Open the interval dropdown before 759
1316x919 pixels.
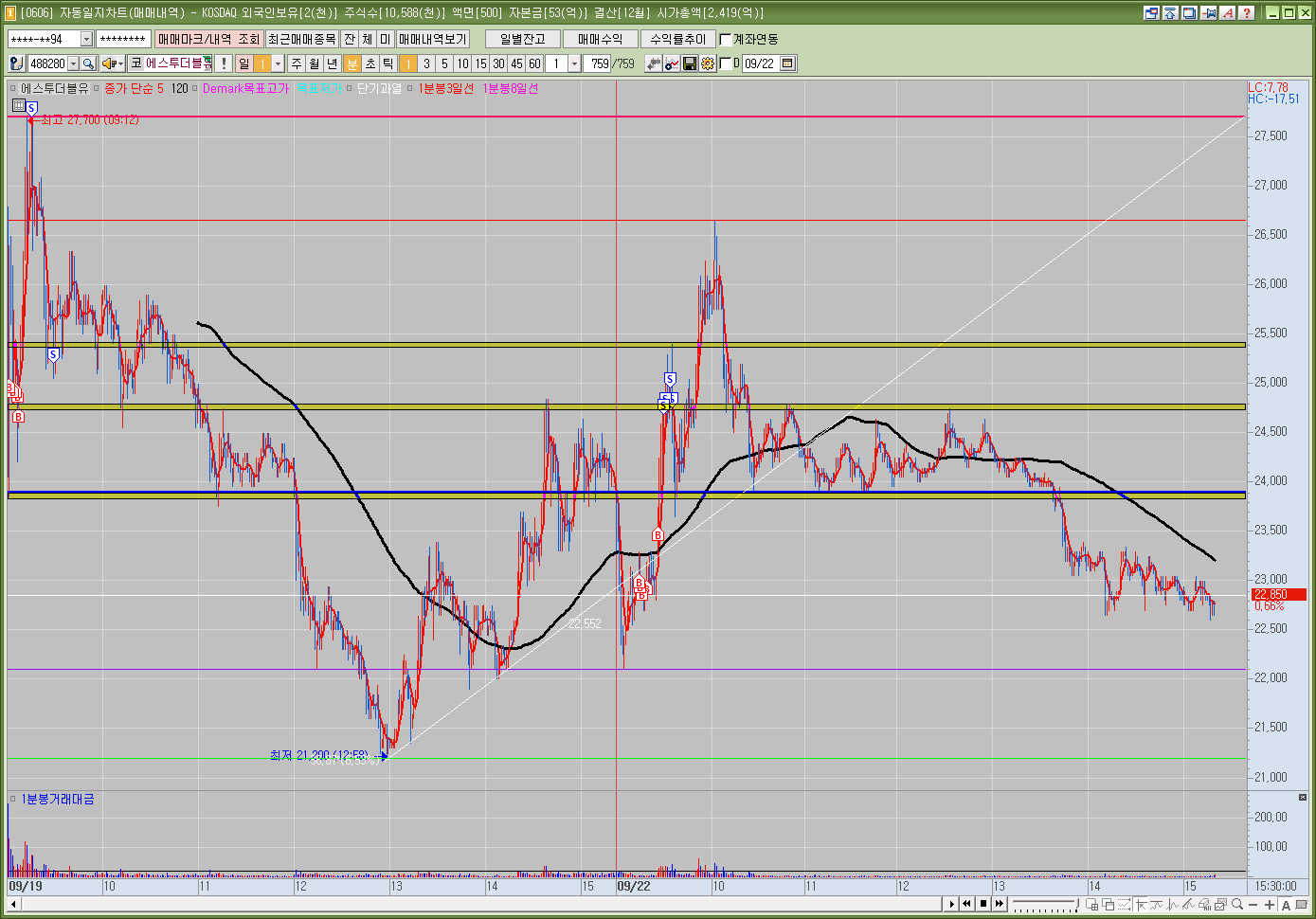pos(574,63)
